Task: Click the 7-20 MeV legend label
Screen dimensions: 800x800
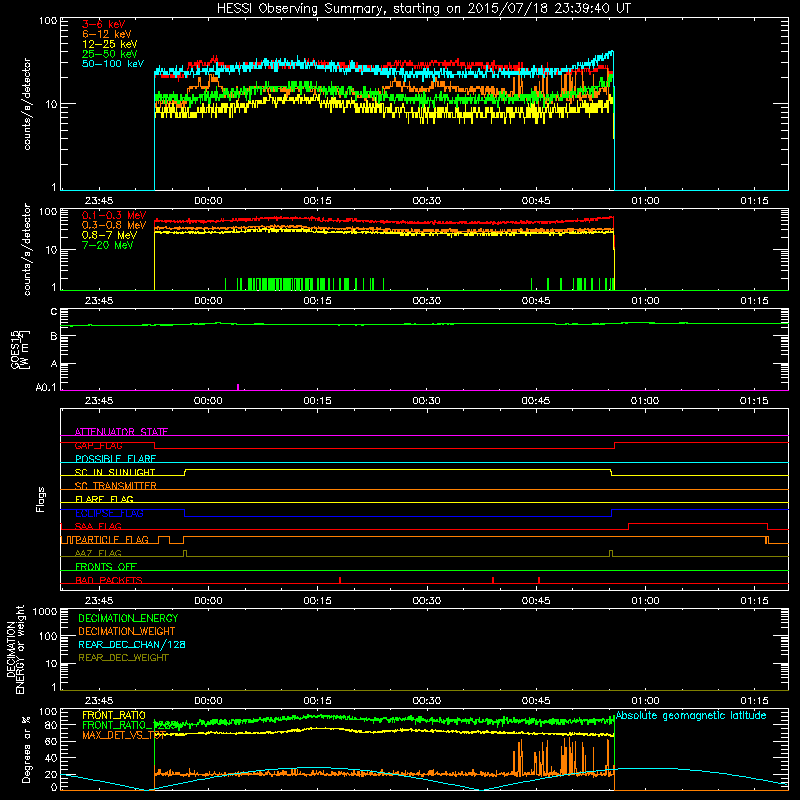Action: (x=108, y=245)
